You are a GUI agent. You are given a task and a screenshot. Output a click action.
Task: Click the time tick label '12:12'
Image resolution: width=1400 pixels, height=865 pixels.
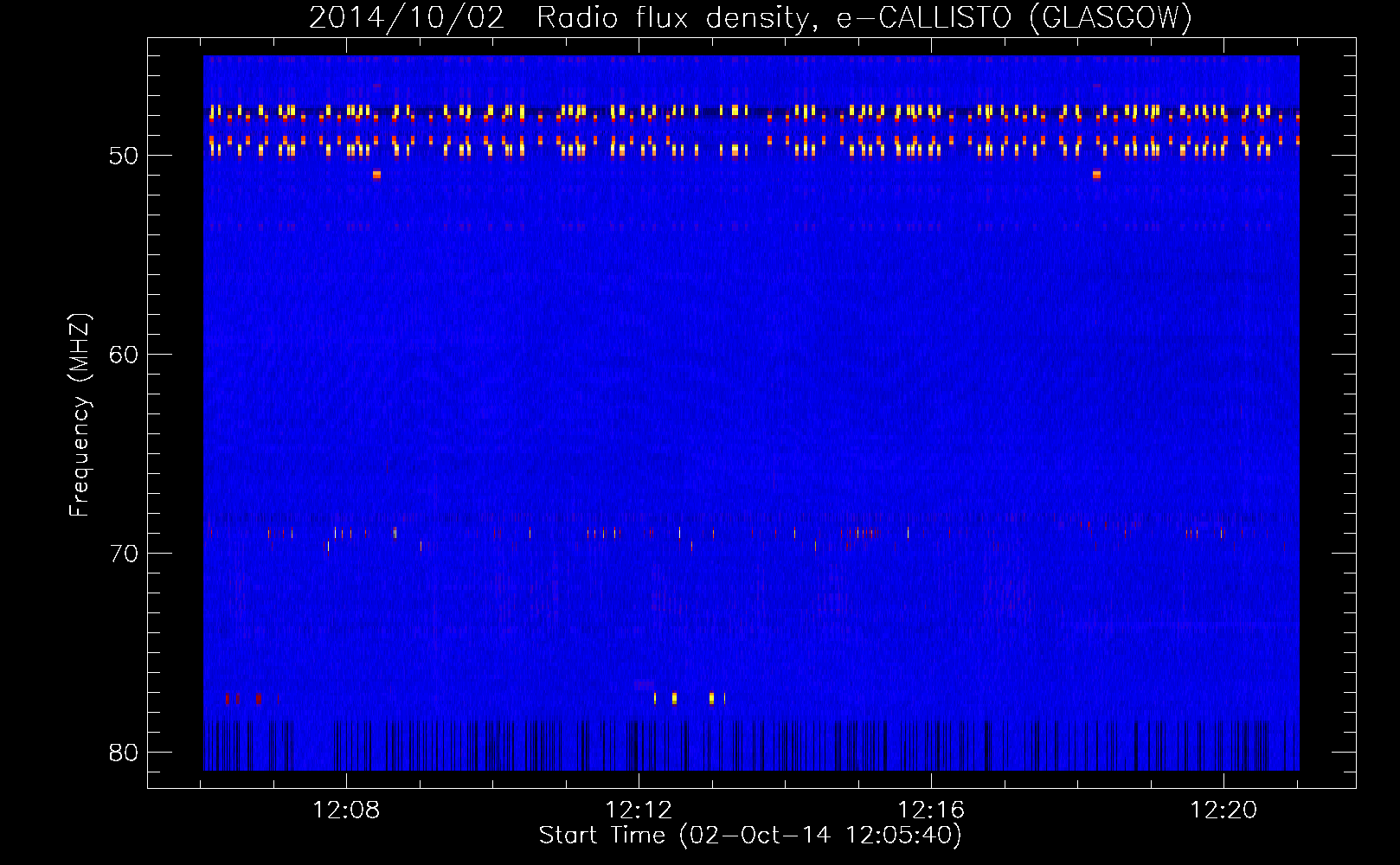[639, 811]
